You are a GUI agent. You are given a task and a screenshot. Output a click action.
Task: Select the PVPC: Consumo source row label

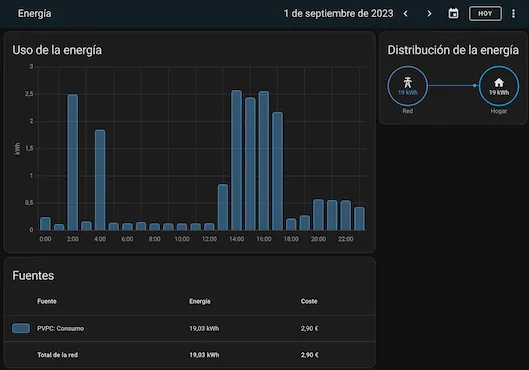pyautogui.click(x=60, y=329)
